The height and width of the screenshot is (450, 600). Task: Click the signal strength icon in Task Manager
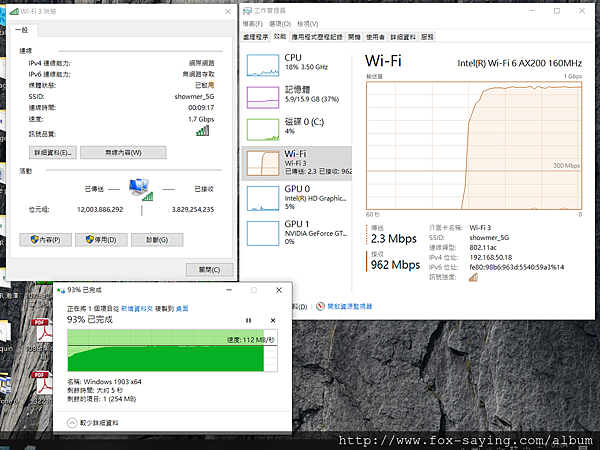[473, 277]
